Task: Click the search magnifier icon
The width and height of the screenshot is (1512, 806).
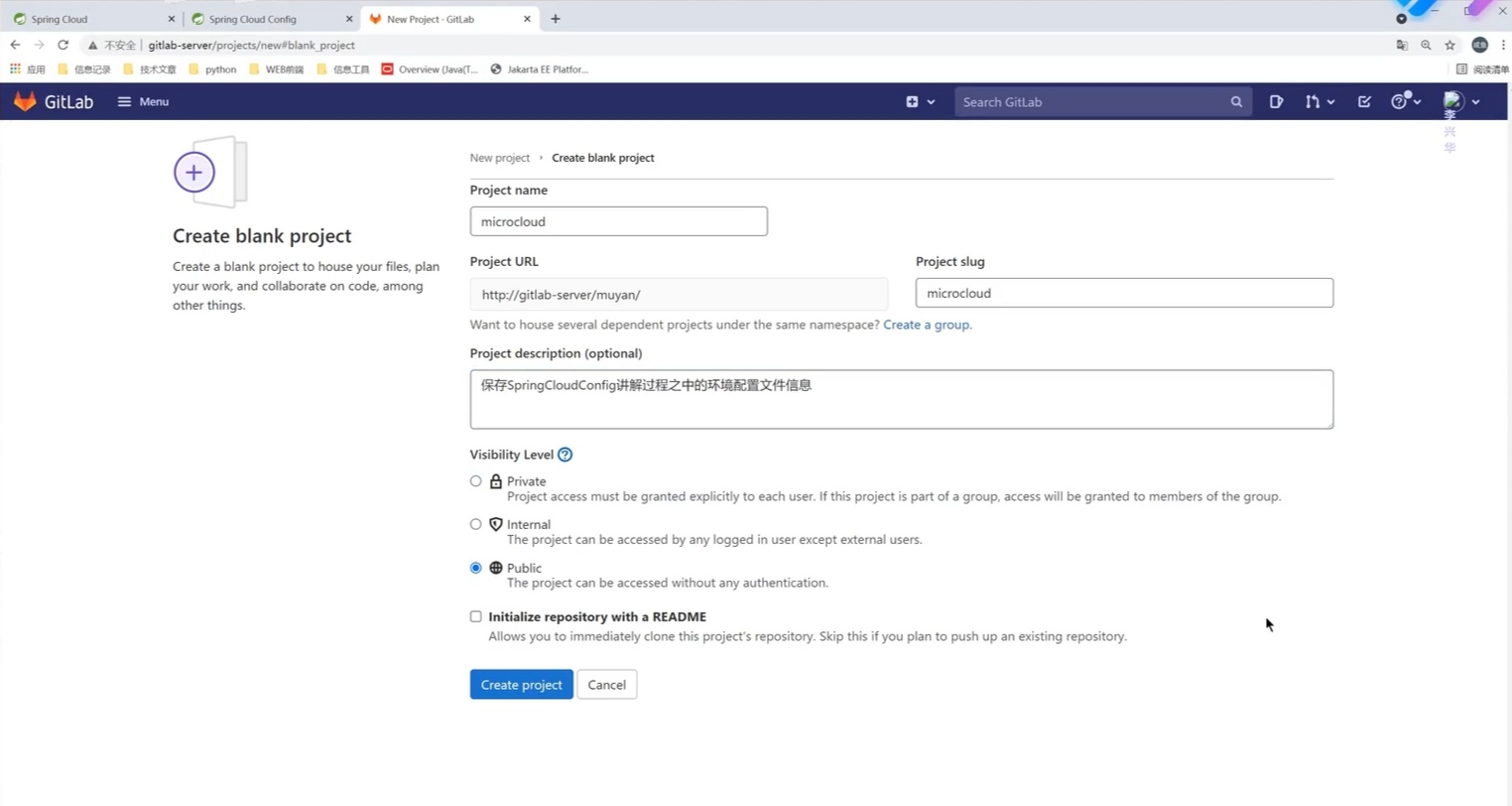Action: coord(1236,101)
